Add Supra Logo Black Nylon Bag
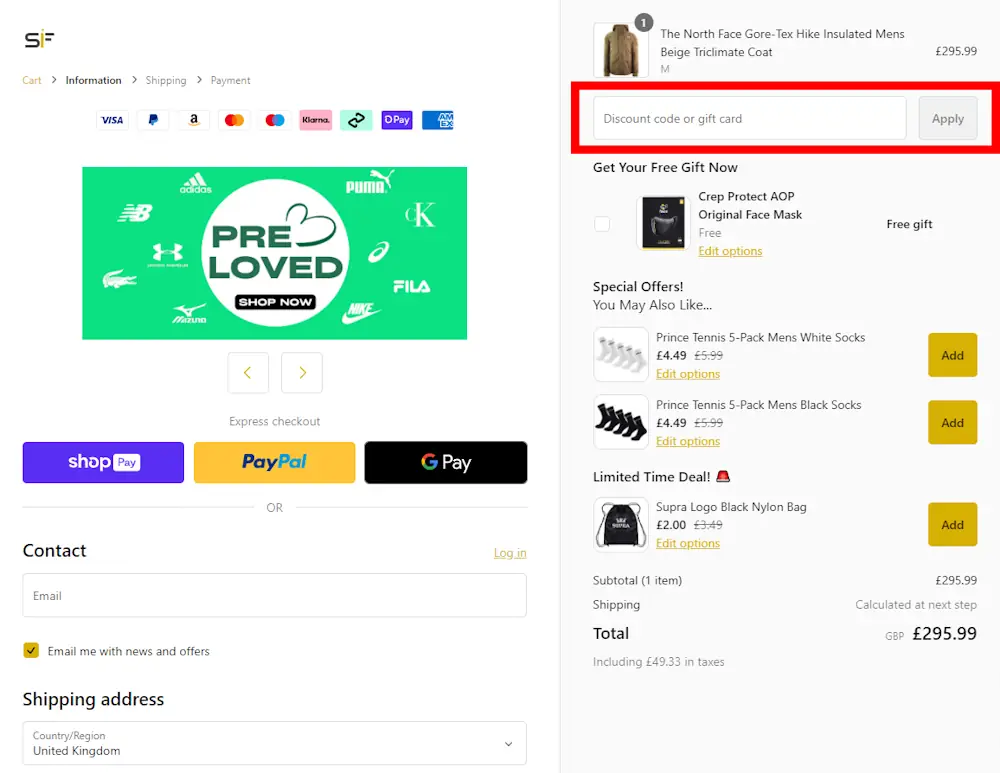 click(x=952, y=525)
